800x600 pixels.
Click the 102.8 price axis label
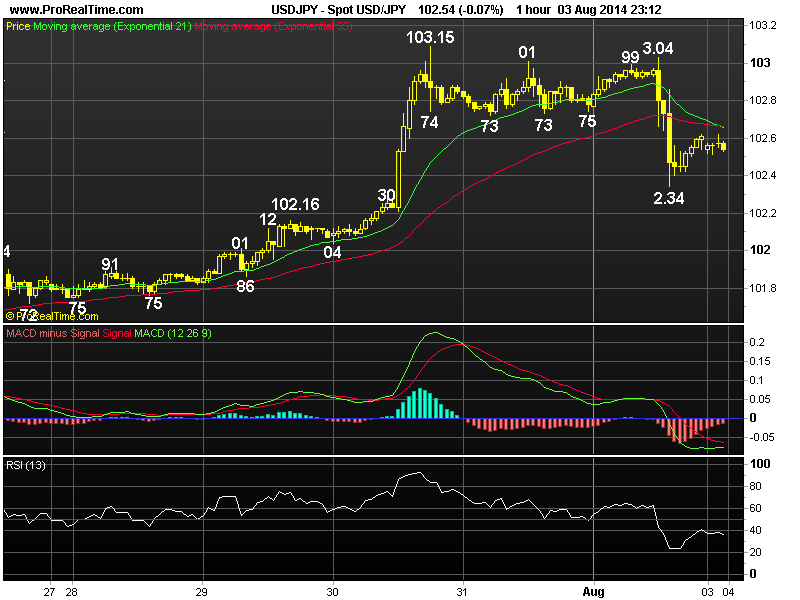click(762, 101)
